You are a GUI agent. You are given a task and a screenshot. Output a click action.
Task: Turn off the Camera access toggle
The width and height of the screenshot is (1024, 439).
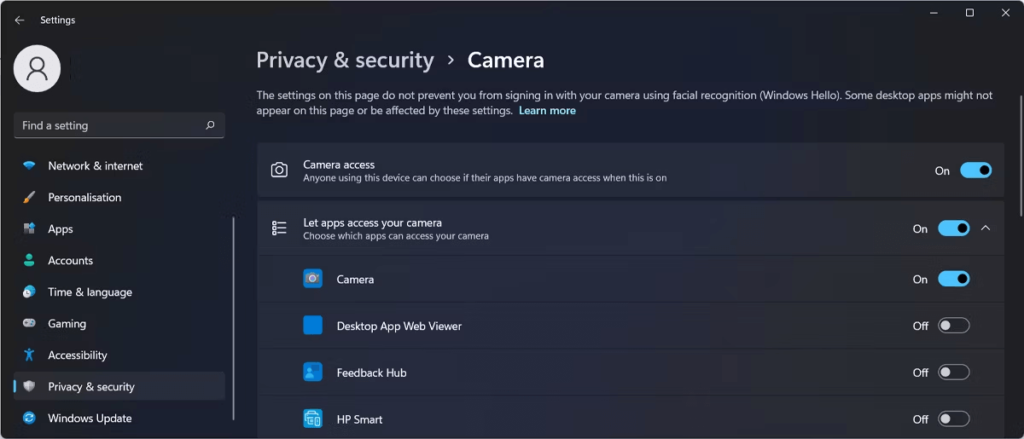pyautogui.click(x=976, y=171)
